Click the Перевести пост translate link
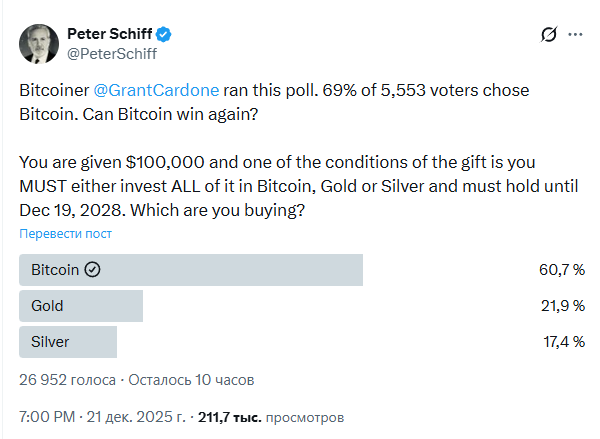Screen dimensions: 600x439 pyautogui.click(x=65, y=233)
